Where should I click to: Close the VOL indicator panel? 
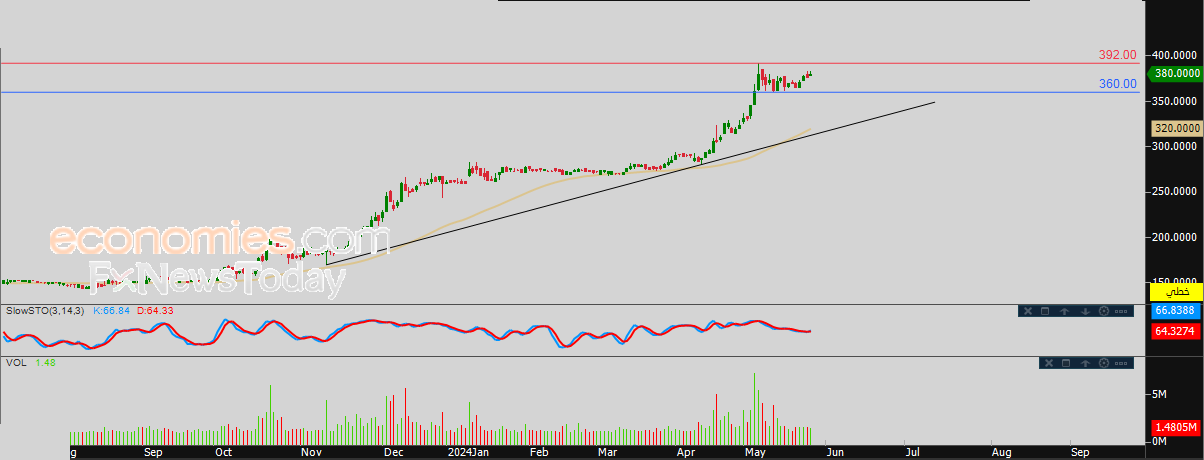tap(1049, 363)
